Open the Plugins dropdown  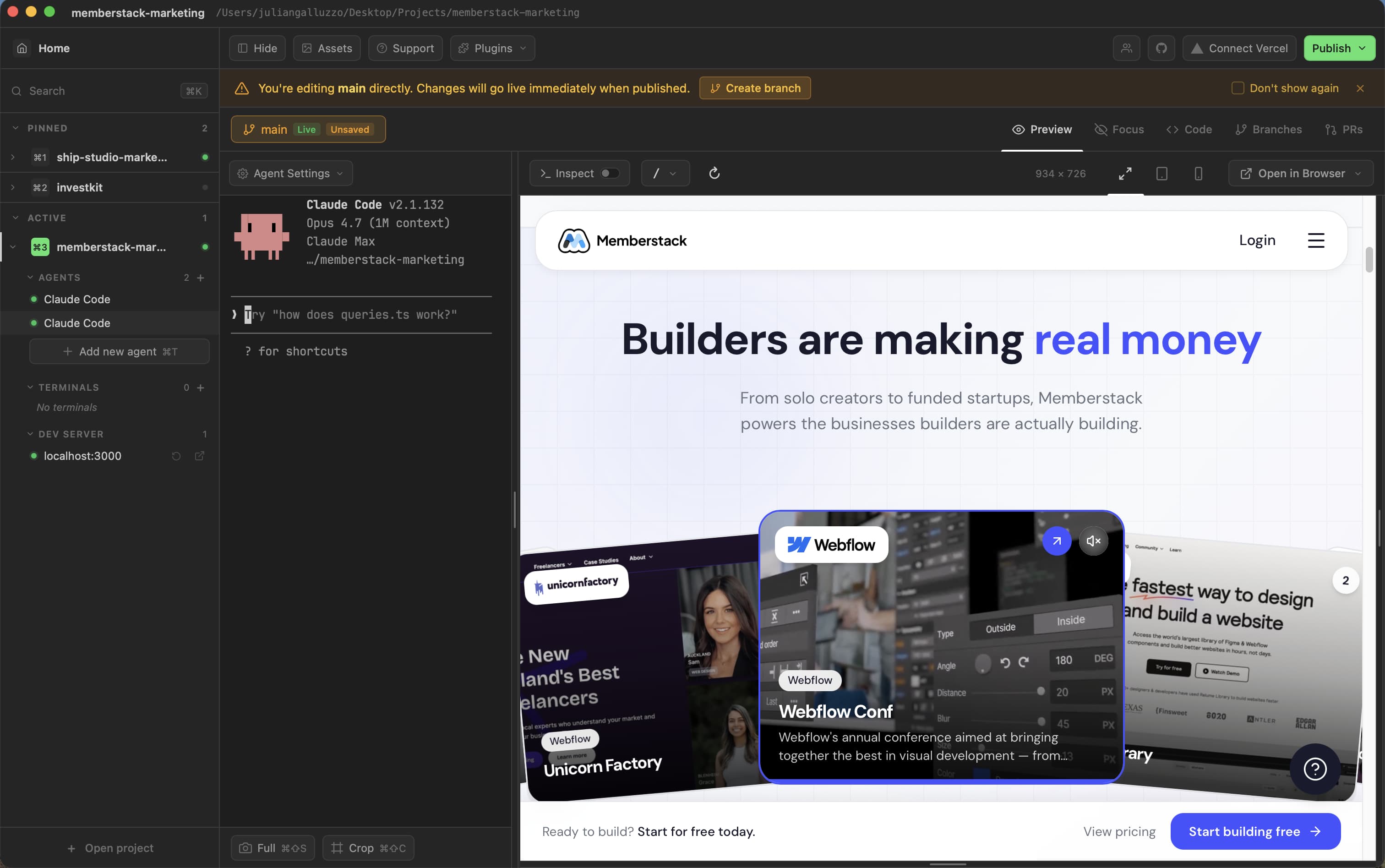tap(492, 48)
